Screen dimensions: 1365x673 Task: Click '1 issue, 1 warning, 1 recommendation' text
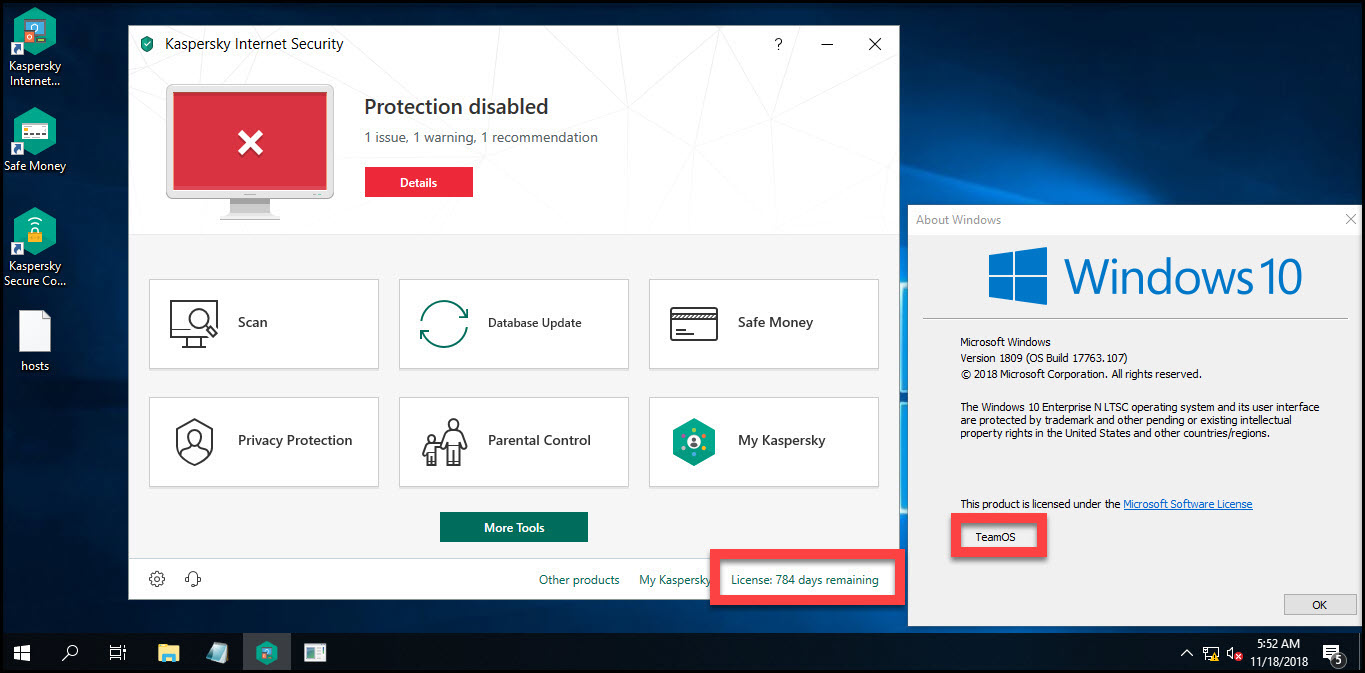click(481, 138)
